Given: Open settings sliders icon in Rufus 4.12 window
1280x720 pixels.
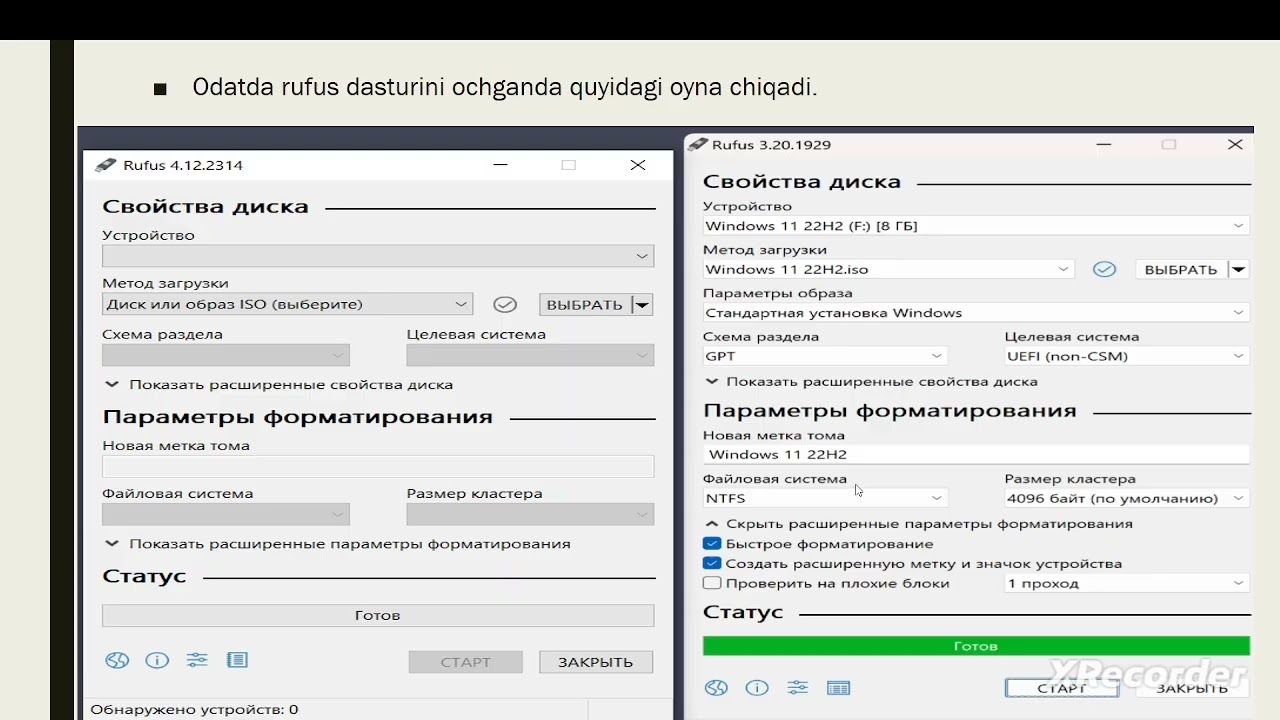Looking at the screenshot, I should [197, 660].
